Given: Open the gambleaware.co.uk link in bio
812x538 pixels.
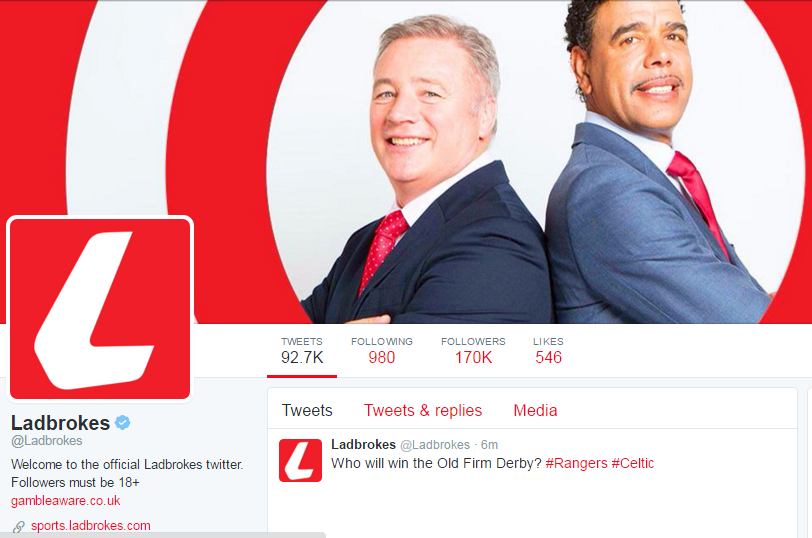Looking at the screenshot, I should coord(66,501).
